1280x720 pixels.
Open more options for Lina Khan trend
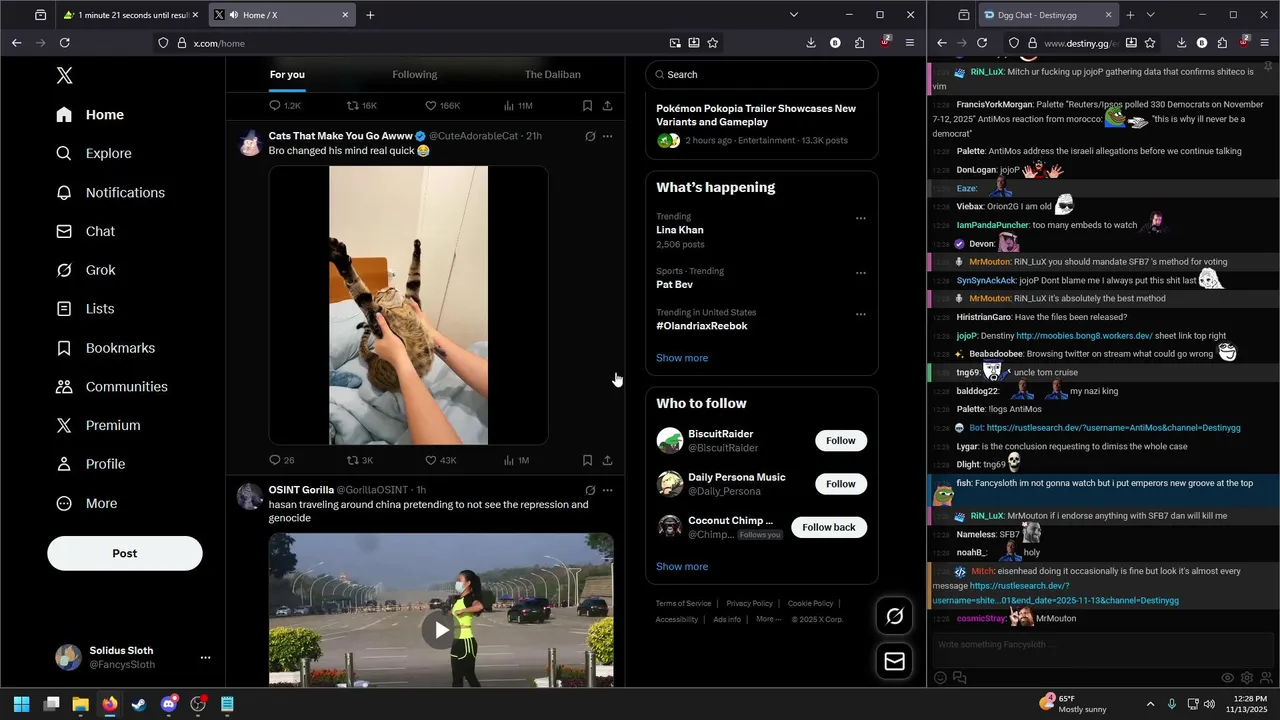coord(860,218)
